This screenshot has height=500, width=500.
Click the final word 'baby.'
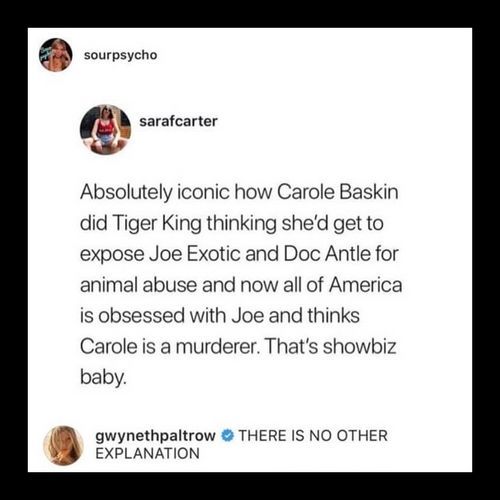(103, 379)
